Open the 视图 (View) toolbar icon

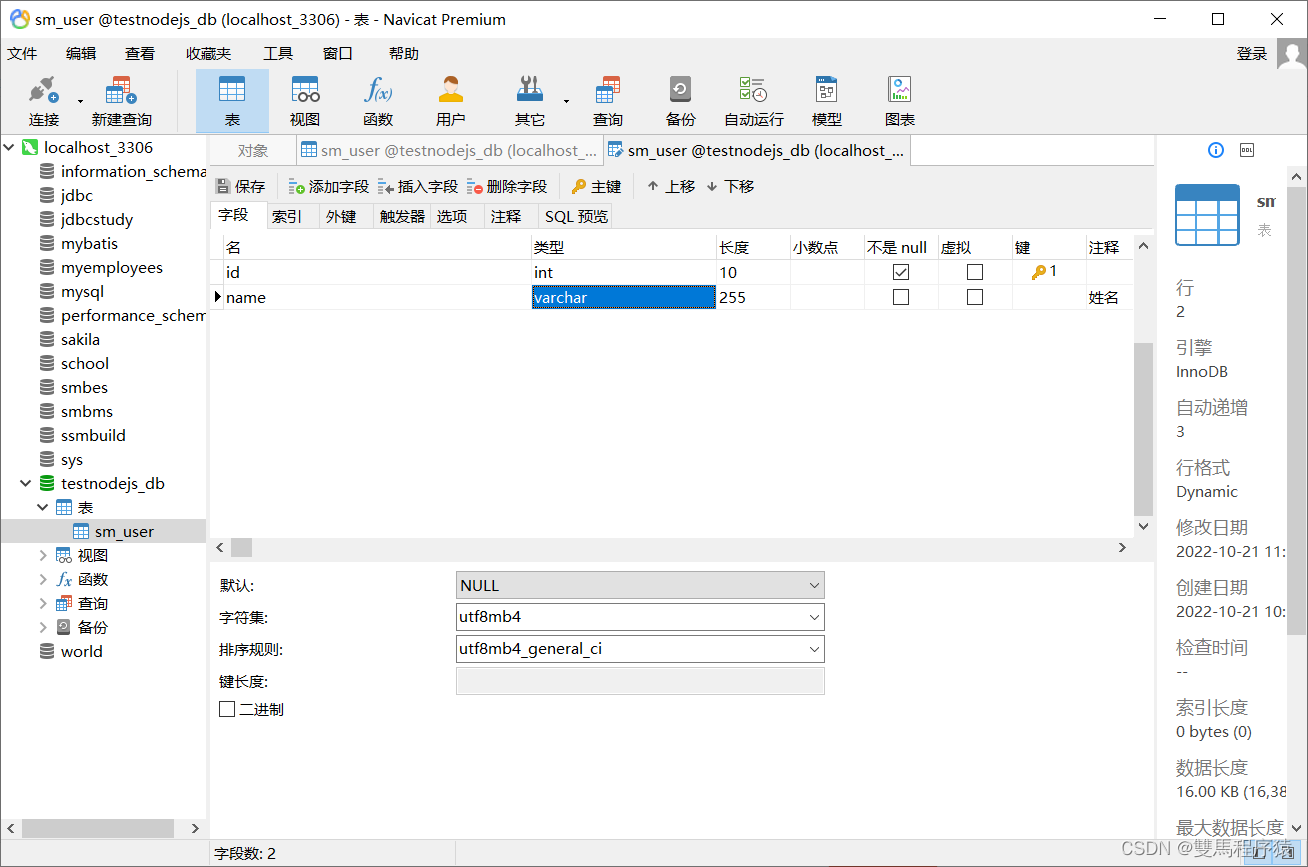(305, 101)
